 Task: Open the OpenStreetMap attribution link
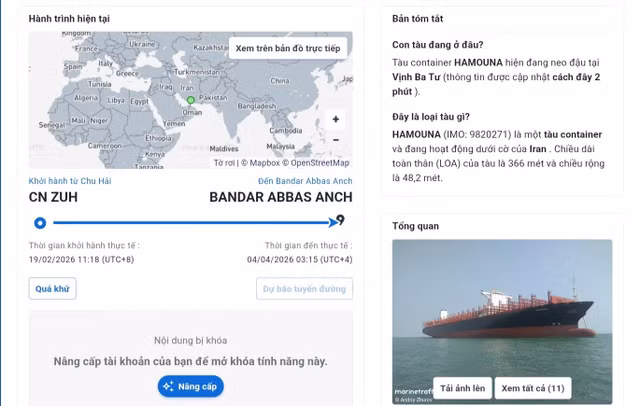click(x=319, y=162)
